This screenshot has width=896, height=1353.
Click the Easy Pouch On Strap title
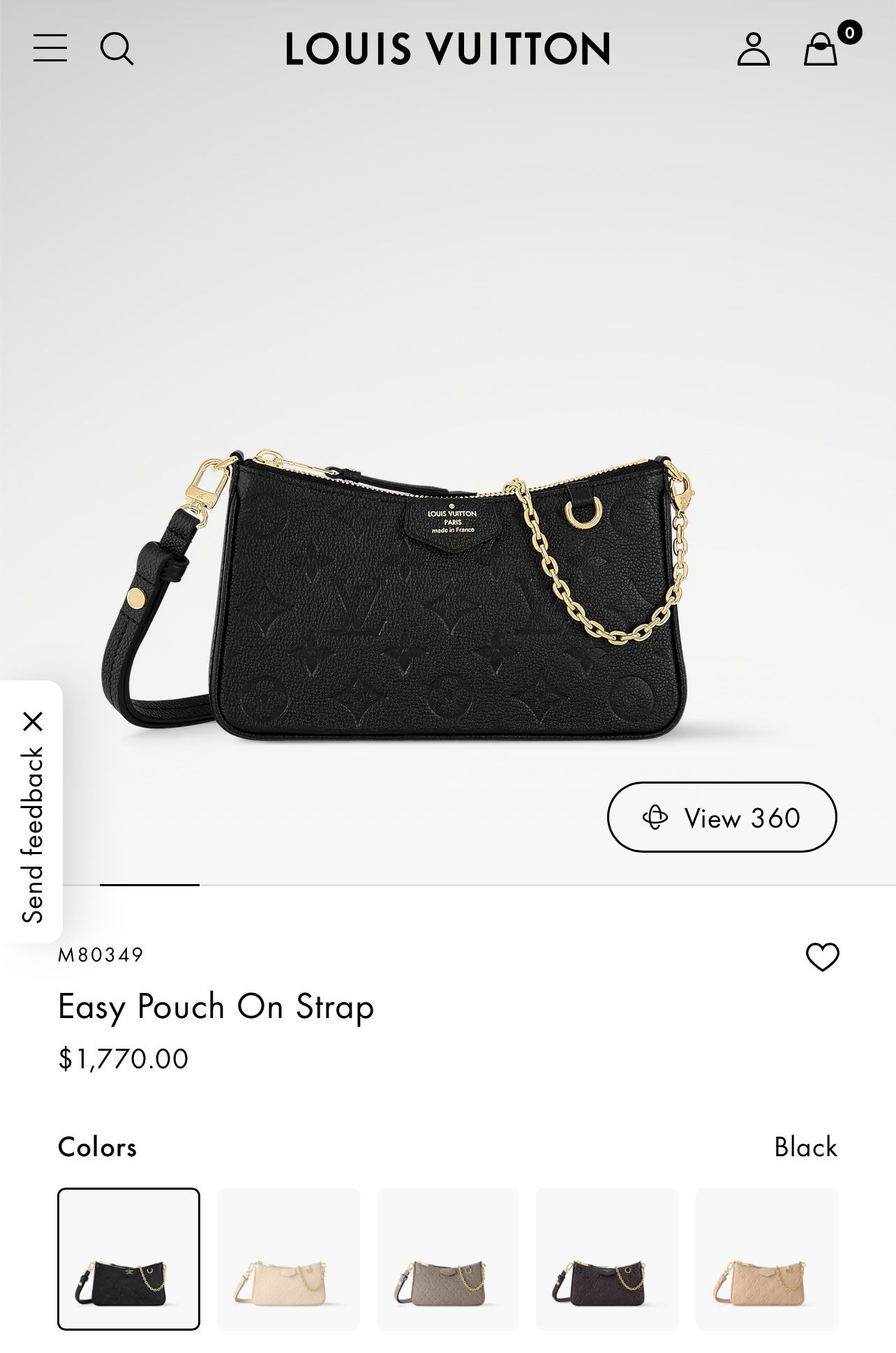216,1008
